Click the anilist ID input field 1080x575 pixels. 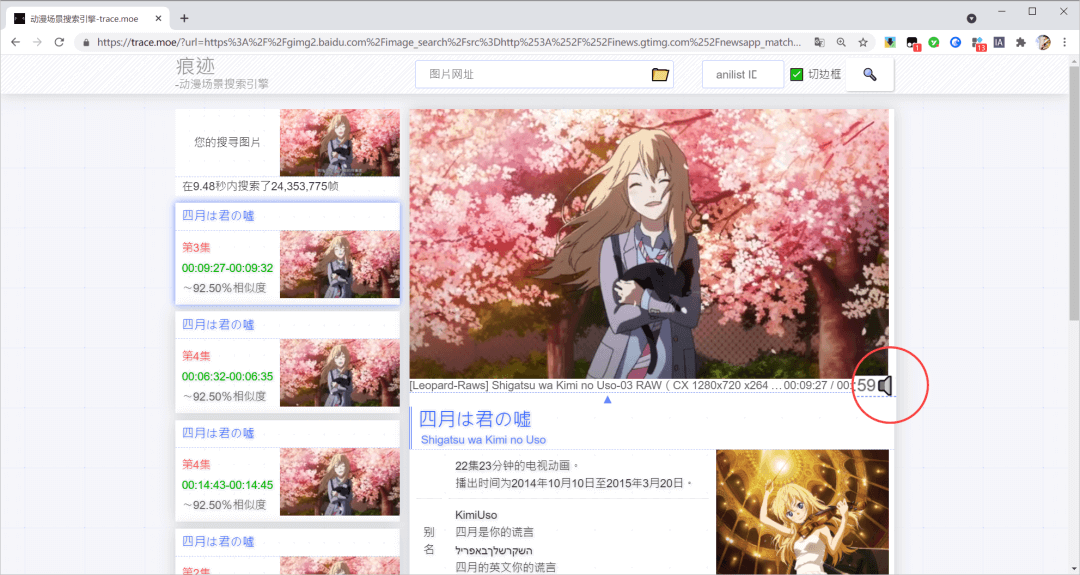pyautogui.click(x=742, y=74)
